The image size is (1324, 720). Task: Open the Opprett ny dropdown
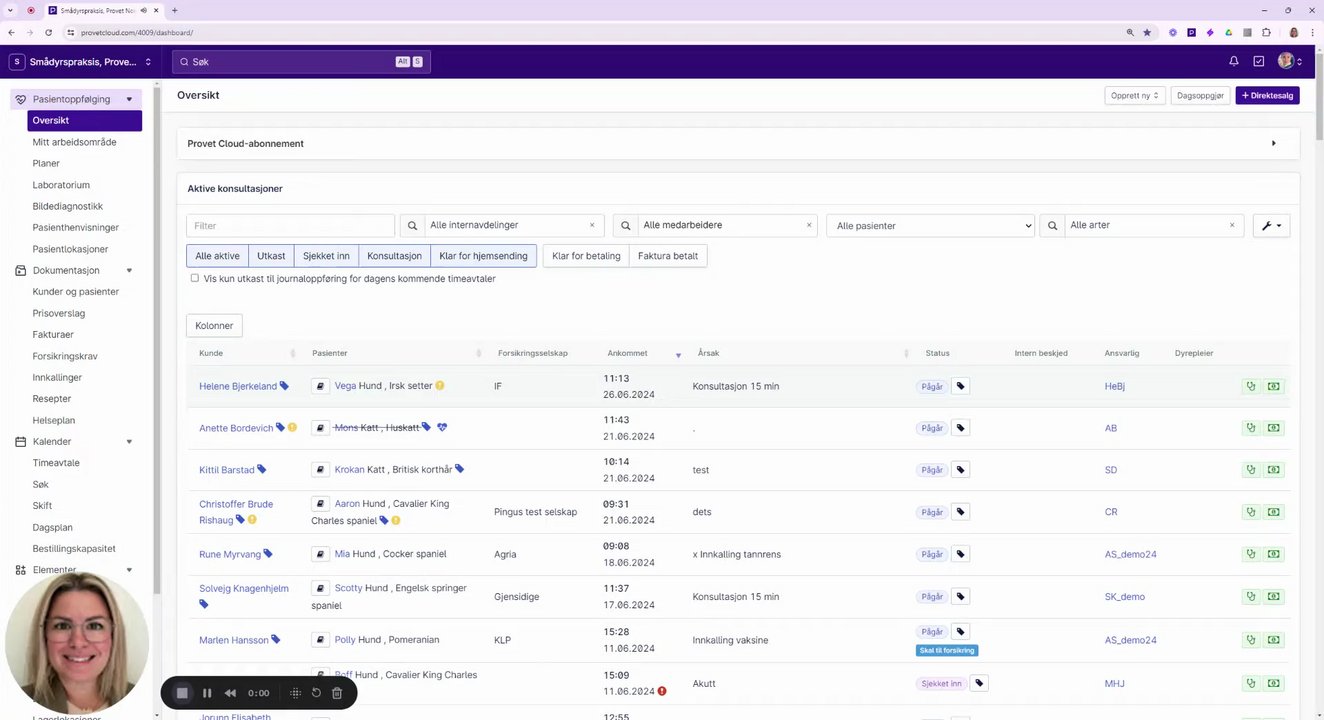tap(1135, 96)
